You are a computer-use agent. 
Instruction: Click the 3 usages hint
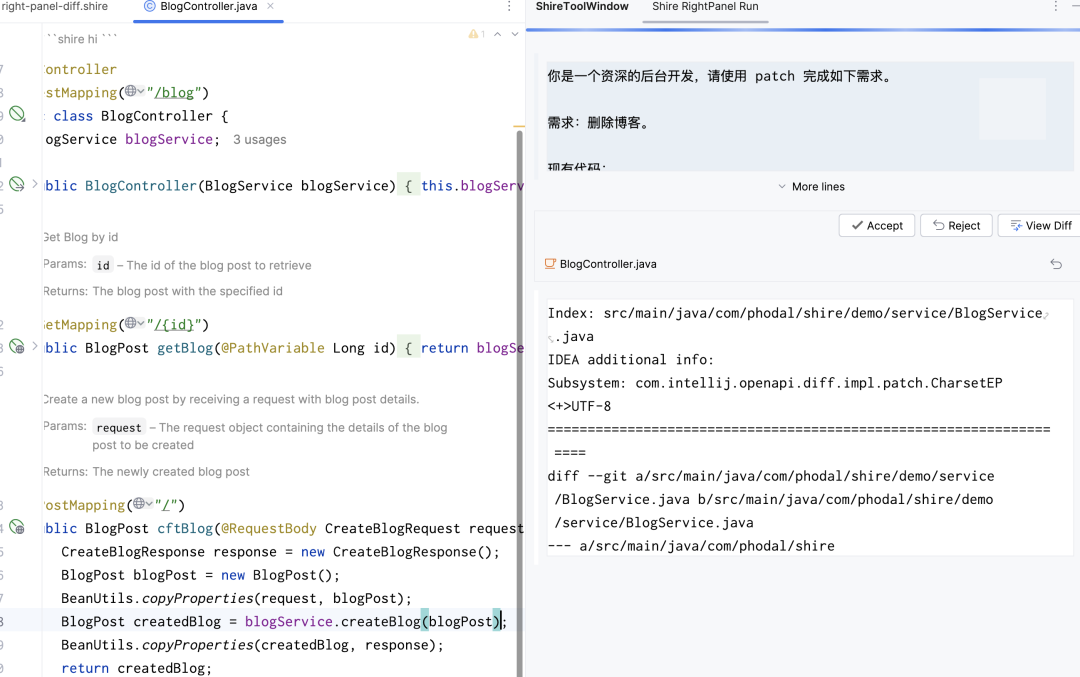click(260, 140)
